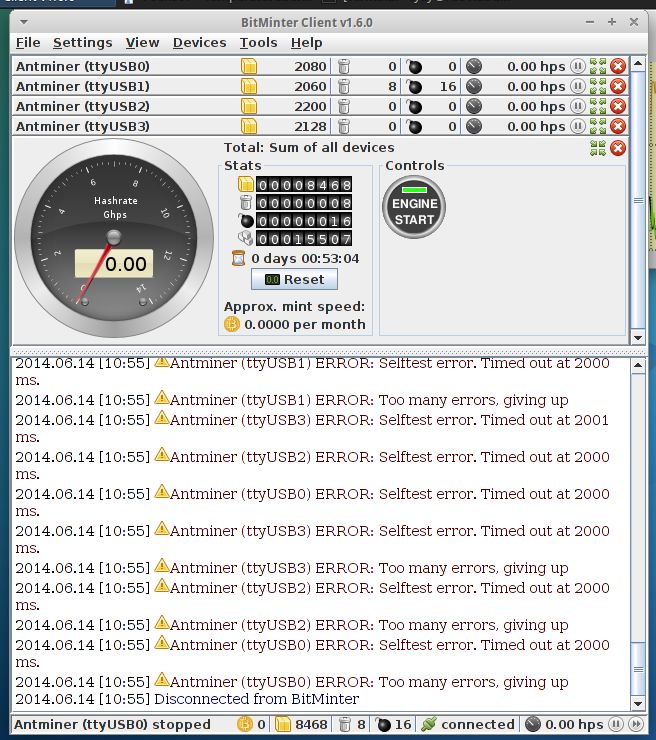Click accepted-proofs box icon in ttyUSB2 row
Screen dimensions: 656x740
click(x=249, y=106)
